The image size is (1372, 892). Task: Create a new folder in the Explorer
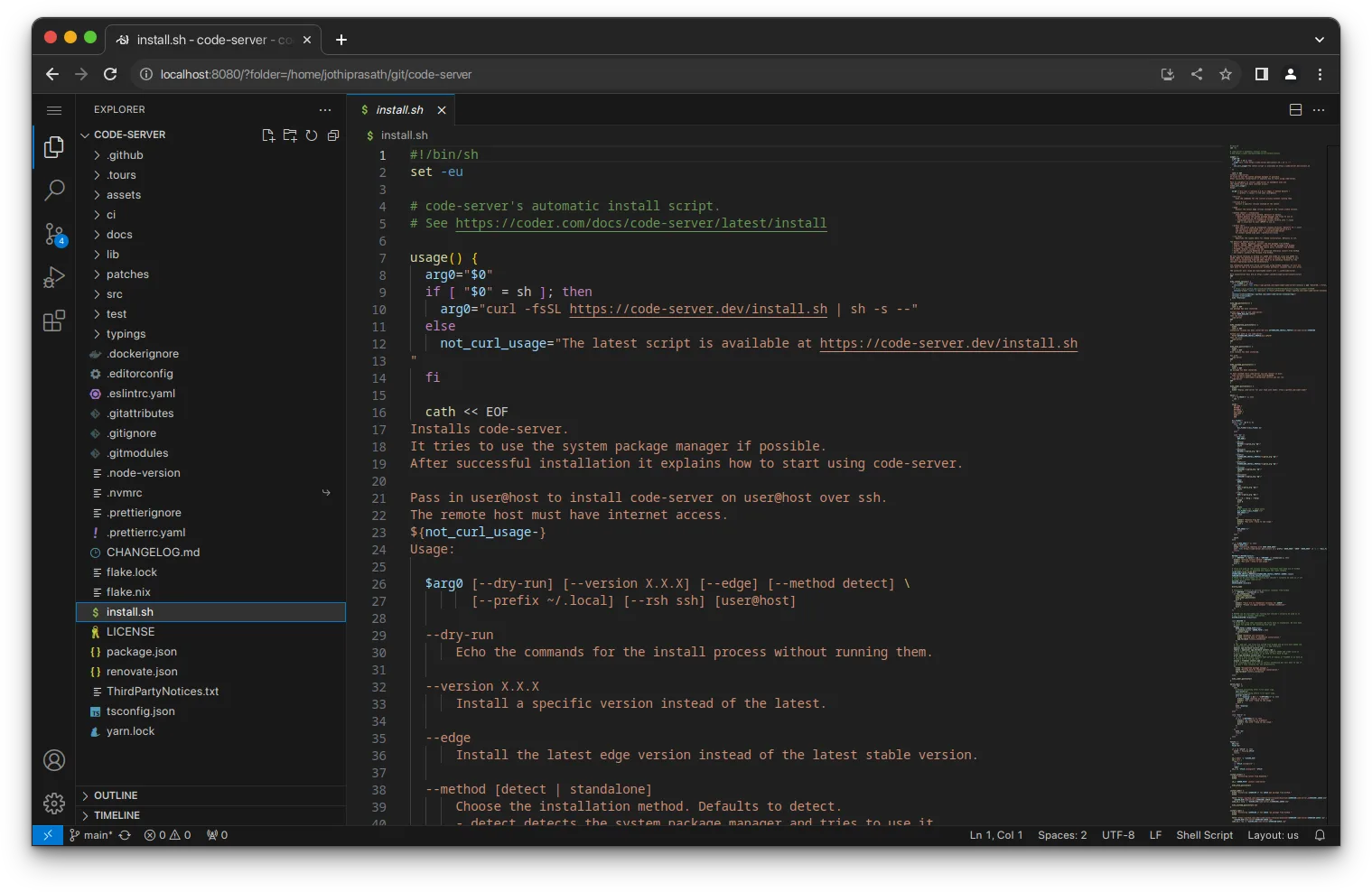click(x=289, y=135)
